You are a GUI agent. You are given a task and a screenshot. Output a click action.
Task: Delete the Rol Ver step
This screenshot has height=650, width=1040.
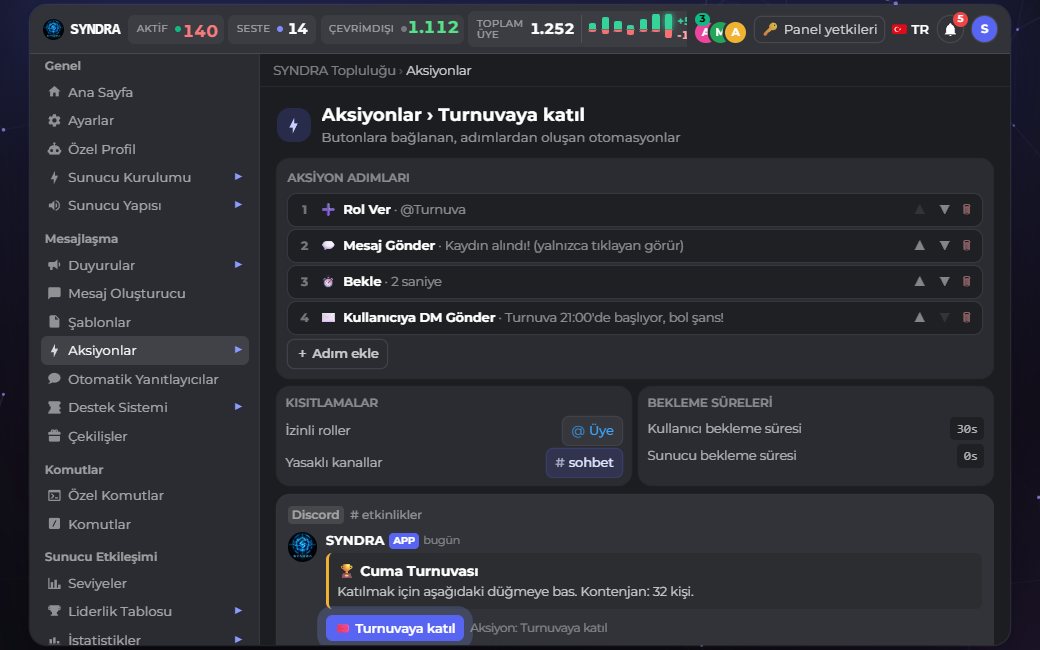[966, 210]
